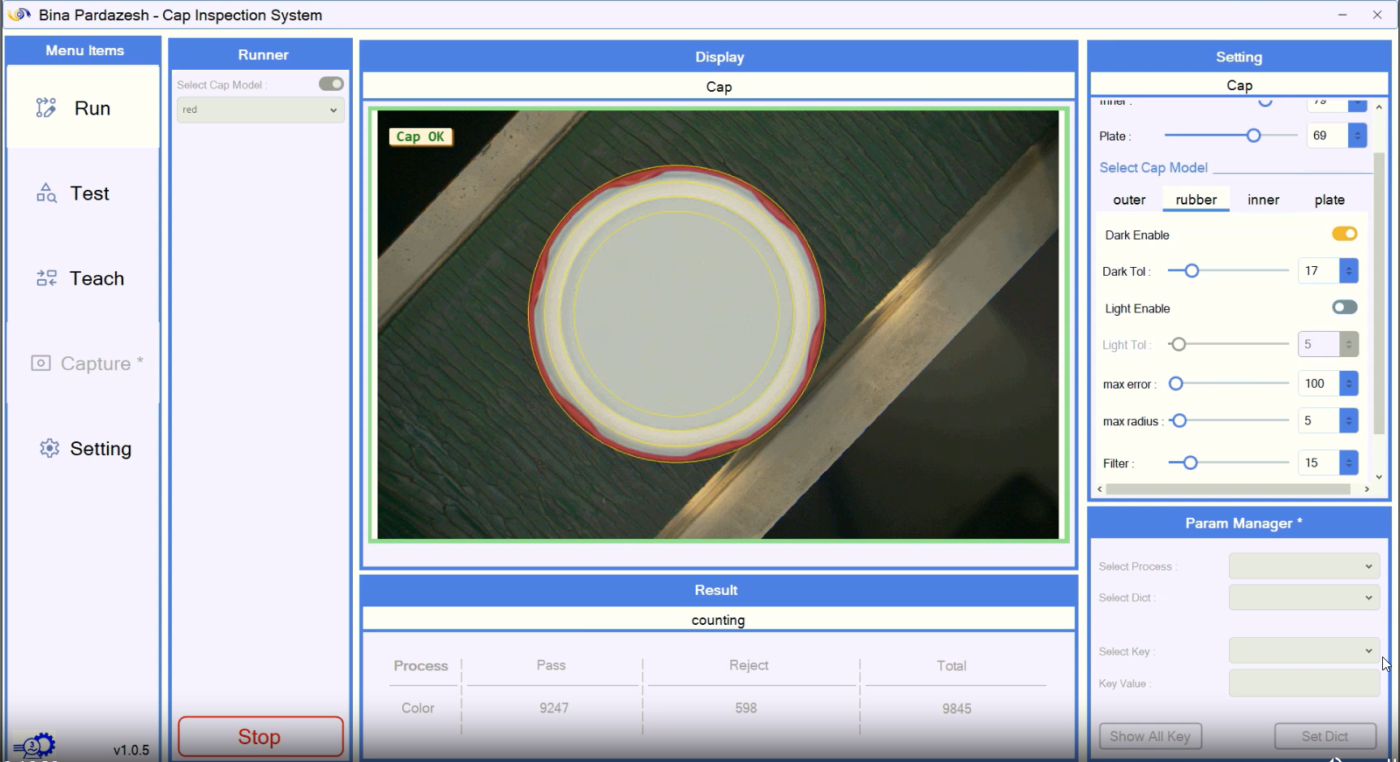
Task: Enable the Light Enable toggle
Action: (1344, 308)
